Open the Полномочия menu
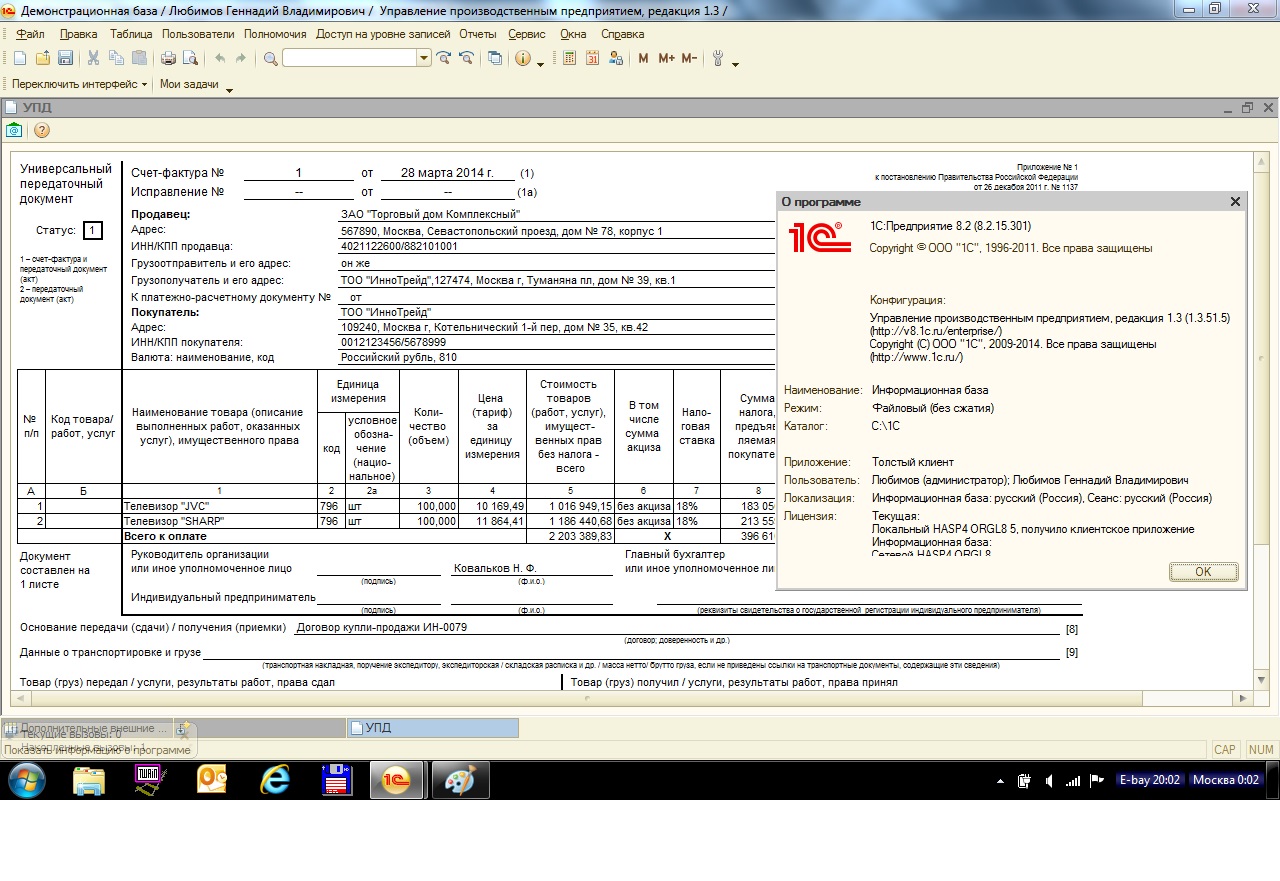1280x881 pixels. click(x=275, y=34)
